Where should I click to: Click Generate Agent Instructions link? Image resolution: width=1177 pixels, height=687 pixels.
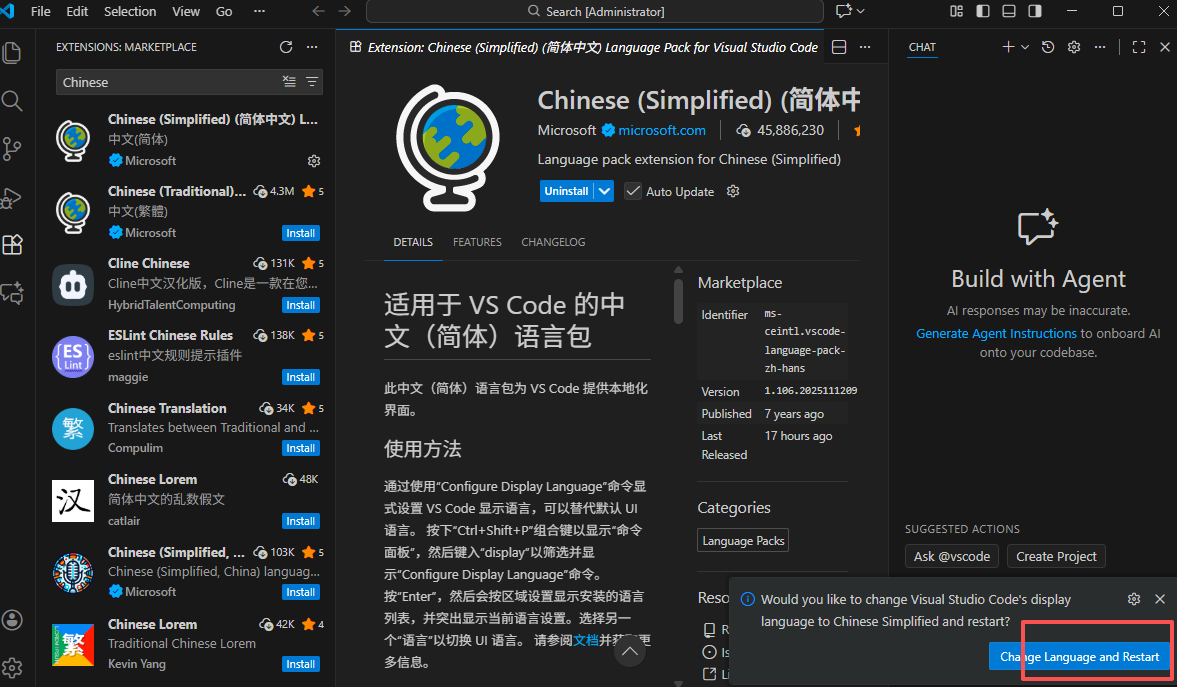[996, 333]
